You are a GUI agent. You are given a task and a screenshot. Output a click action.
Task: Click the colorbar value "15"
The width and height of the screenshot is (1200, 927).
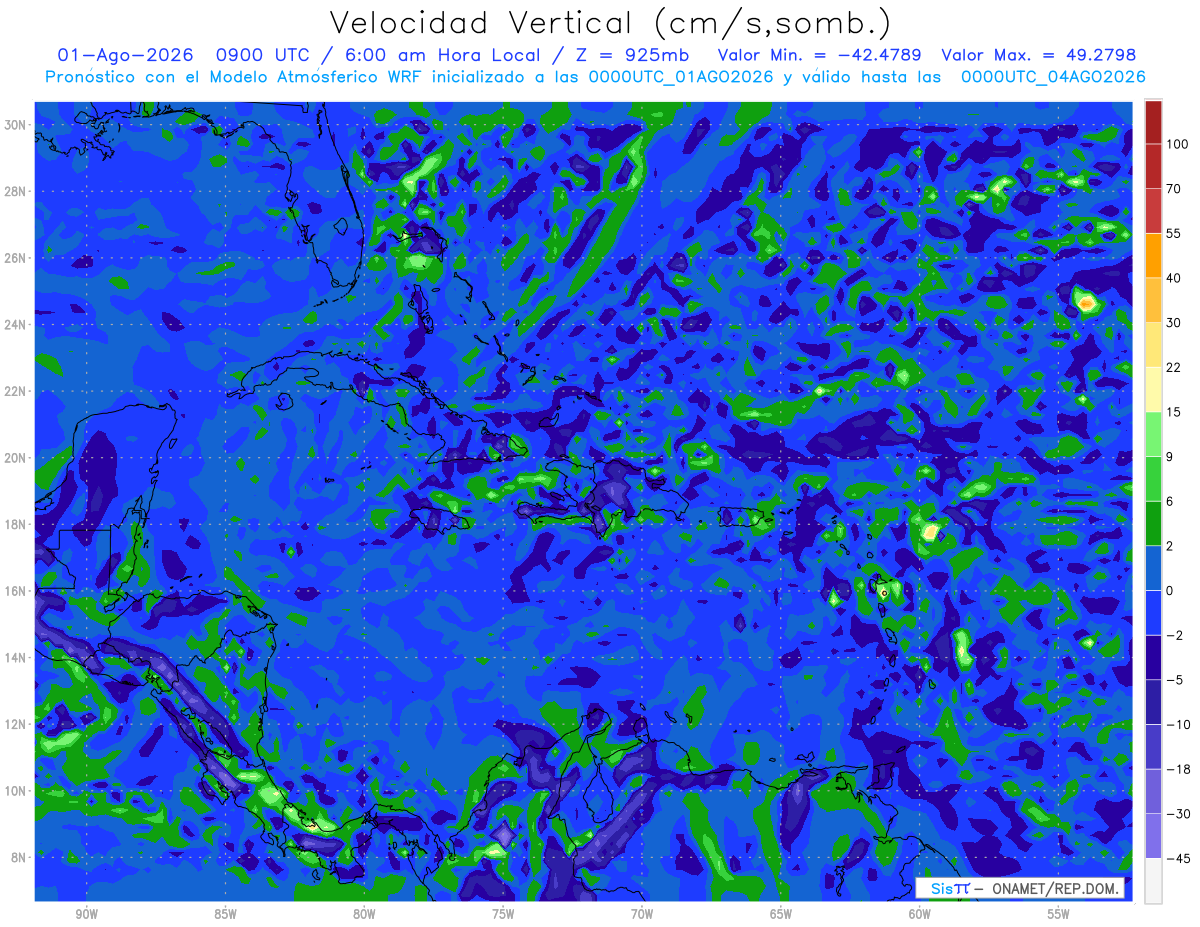pyautogui.click(x=1173, y=412)
